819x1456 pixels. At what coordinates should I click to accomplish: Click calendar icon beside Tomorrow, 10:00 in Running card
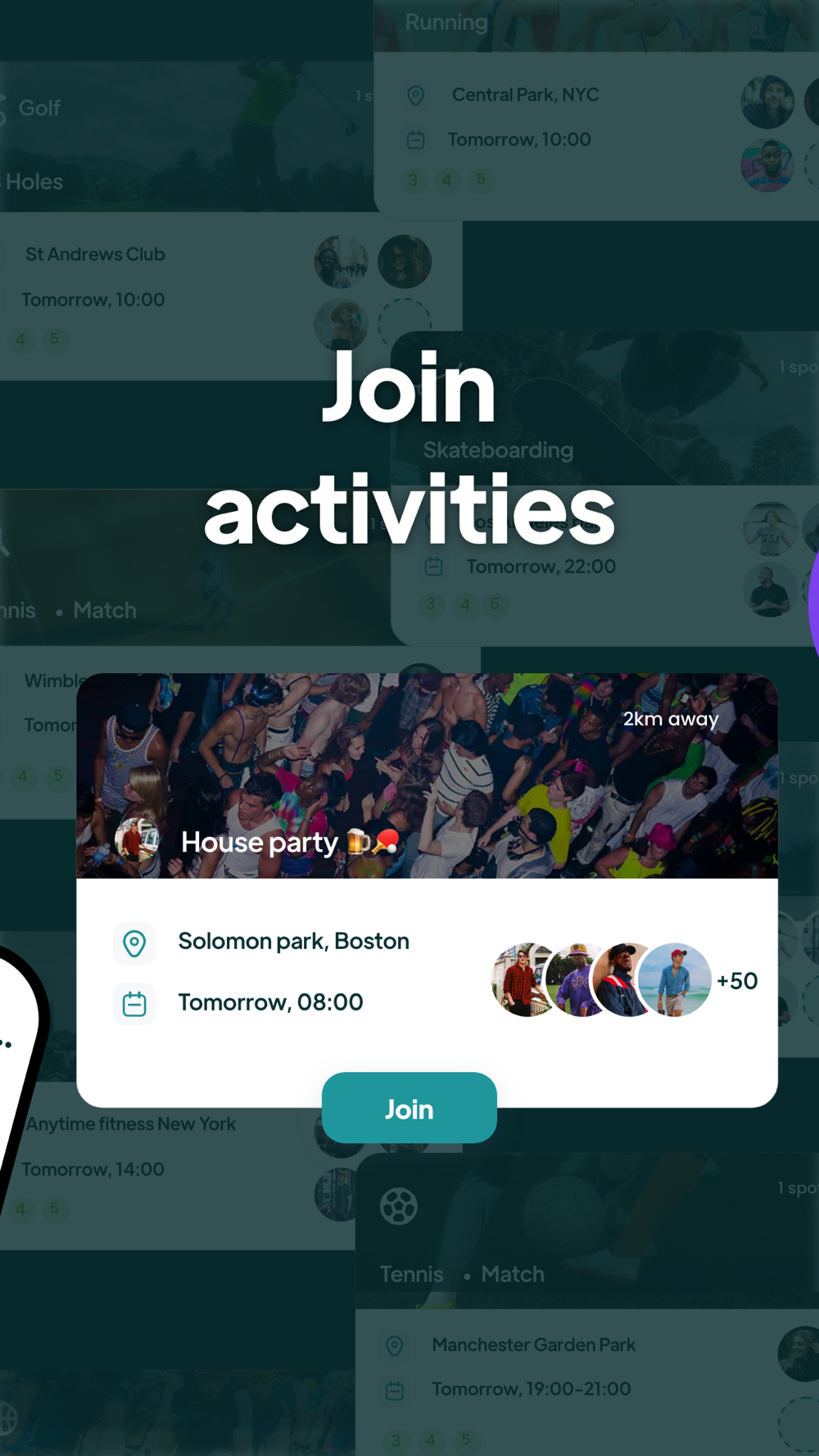pyautogui.click(x=416, y=140)
